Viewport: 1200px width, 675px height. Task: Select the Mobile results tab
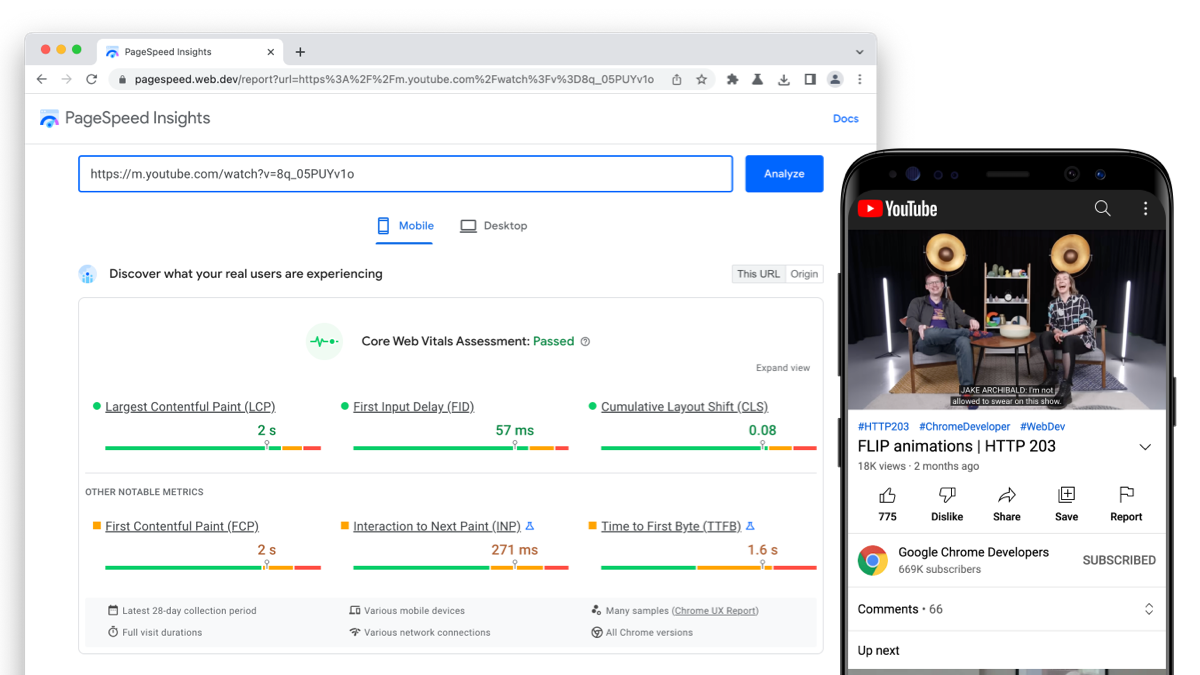(404, 225)
